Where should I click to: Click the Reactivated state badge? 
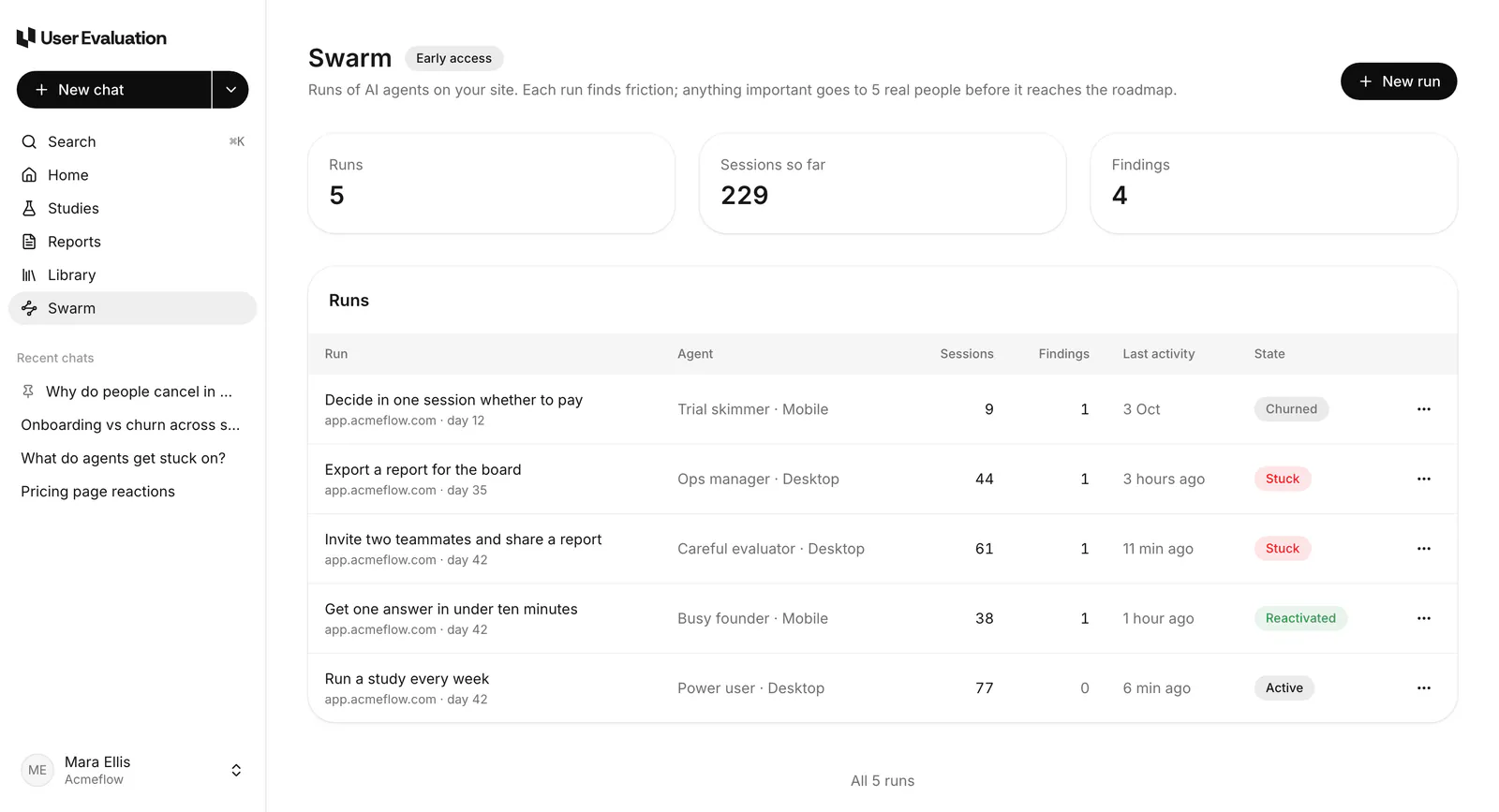tap(1300, 618)
